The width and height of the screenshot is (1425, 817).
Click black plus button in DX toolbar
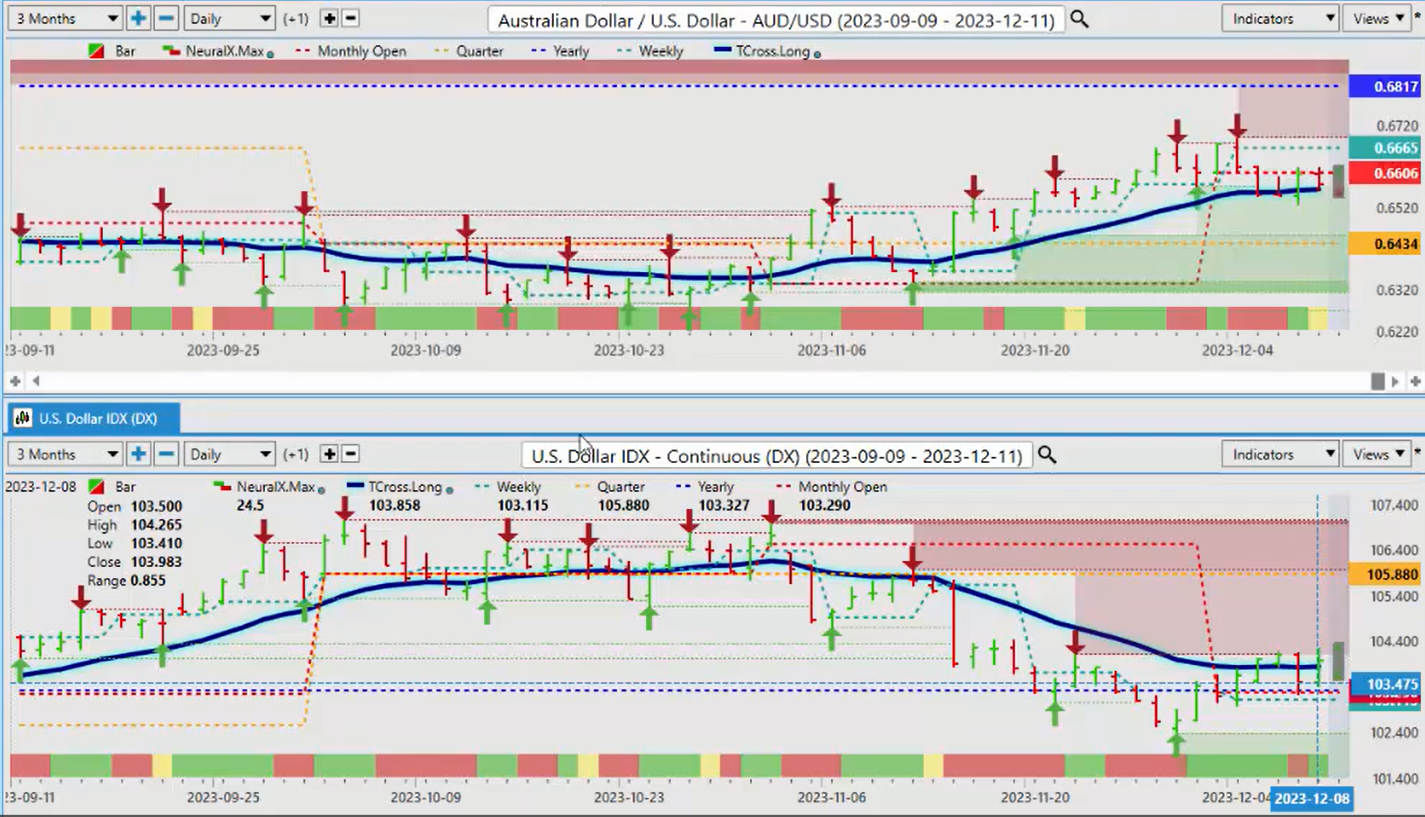(x=329, y=454)
